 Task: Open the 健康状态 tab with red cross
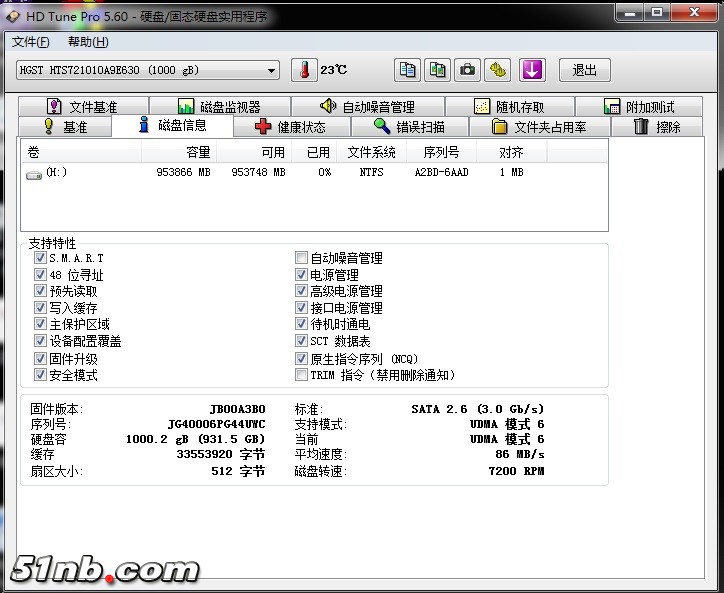291,127
